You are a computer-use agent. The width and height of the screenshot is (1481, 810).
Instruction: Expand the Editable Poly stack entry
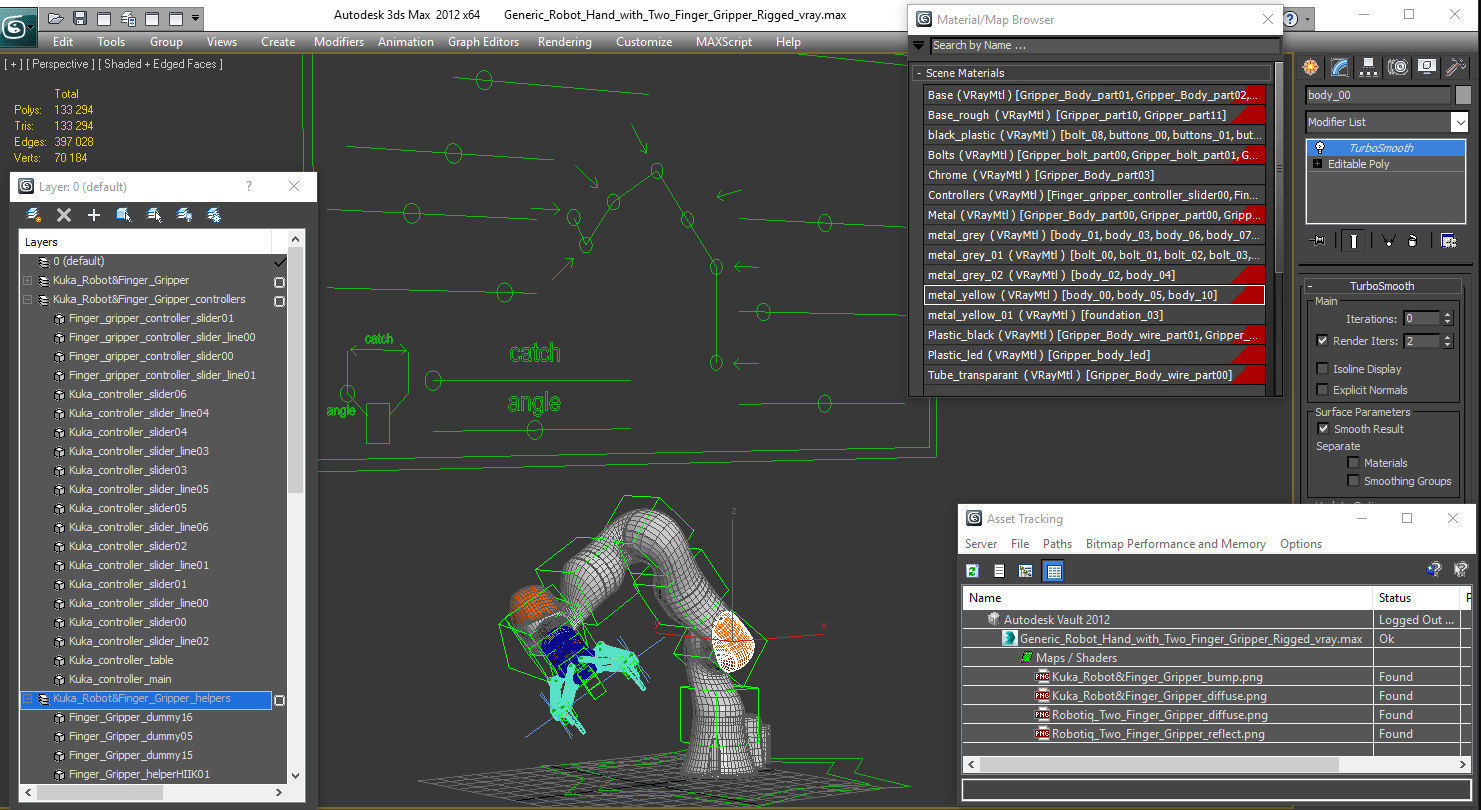1318,164
